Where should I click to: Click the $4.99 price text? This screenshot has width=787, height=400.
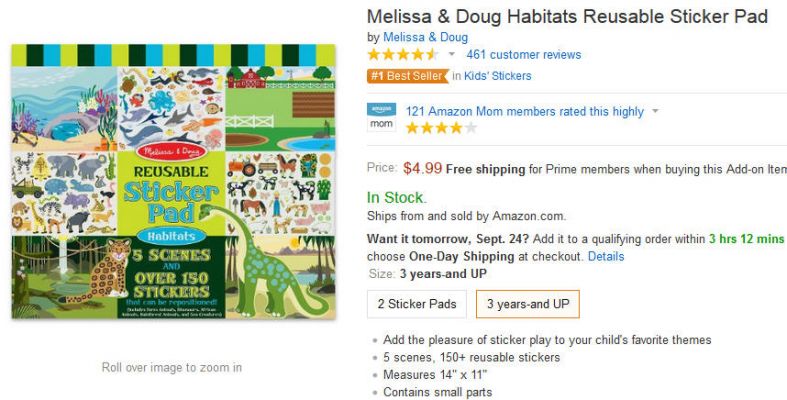422,168
